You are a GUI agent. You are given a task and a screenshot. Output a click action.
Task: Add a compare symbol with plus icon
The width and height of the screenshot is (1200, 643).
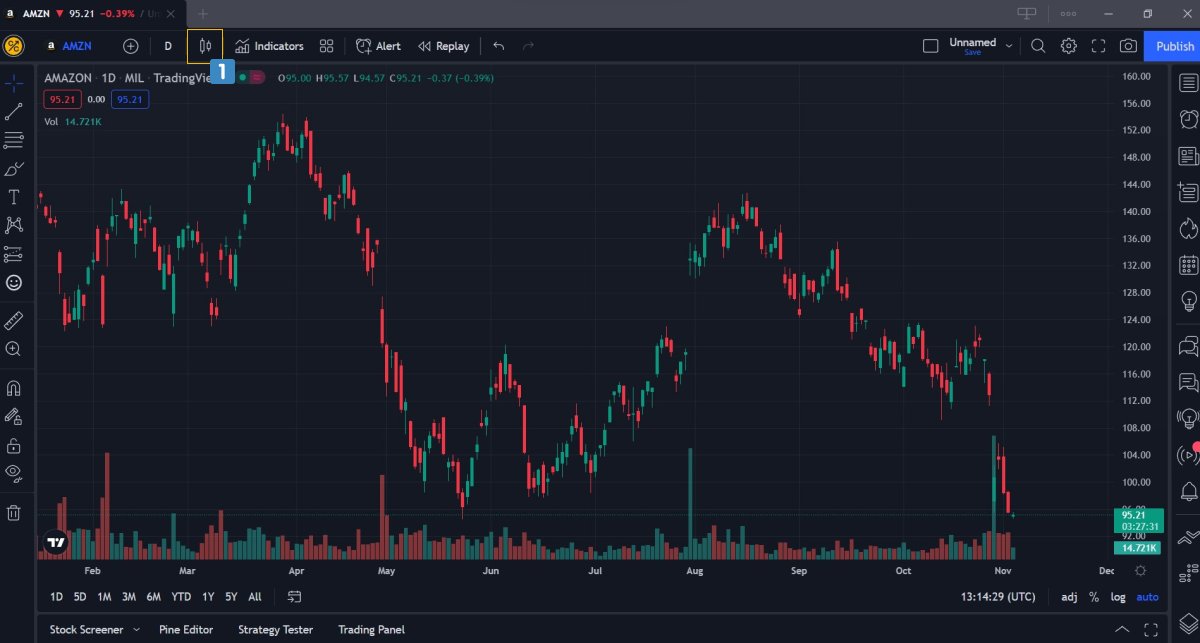pyautogui.click(x=130, y=46)
